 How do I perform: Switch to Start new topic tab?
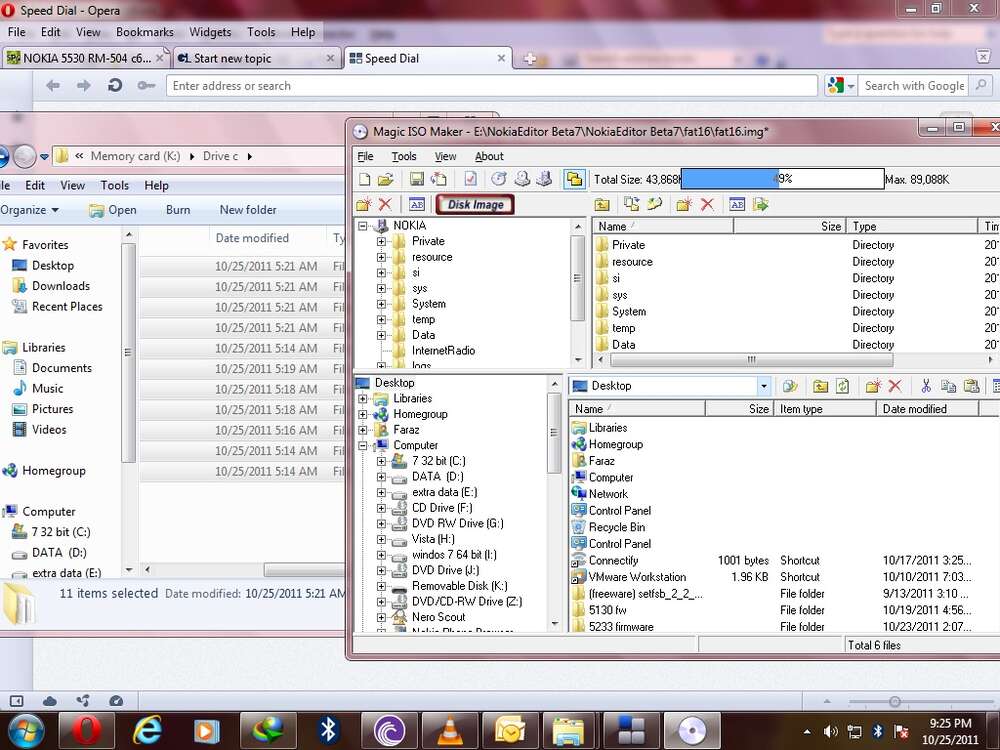tap(256, 58)
